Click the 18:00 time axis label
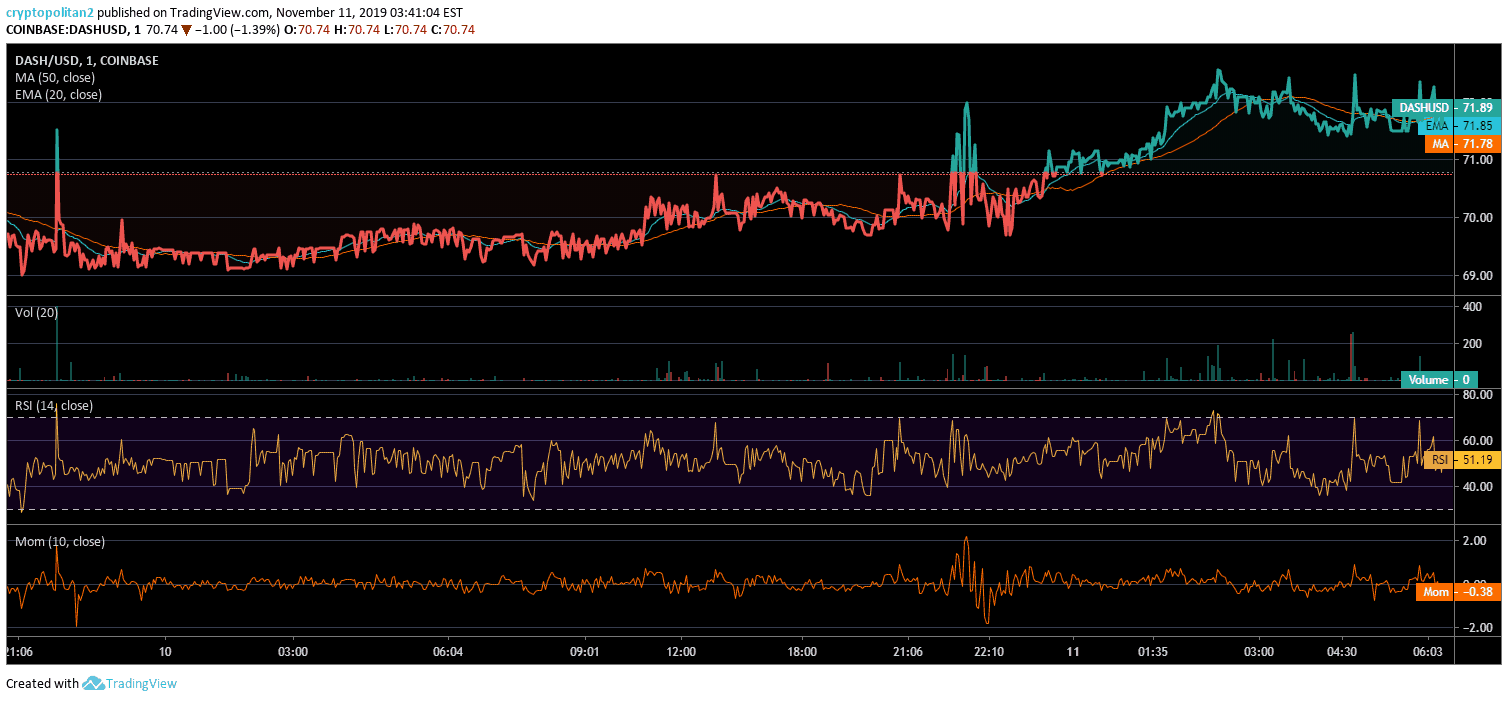Image resolution: width=1508 pixels, height=701 pixels. (802, 652)
